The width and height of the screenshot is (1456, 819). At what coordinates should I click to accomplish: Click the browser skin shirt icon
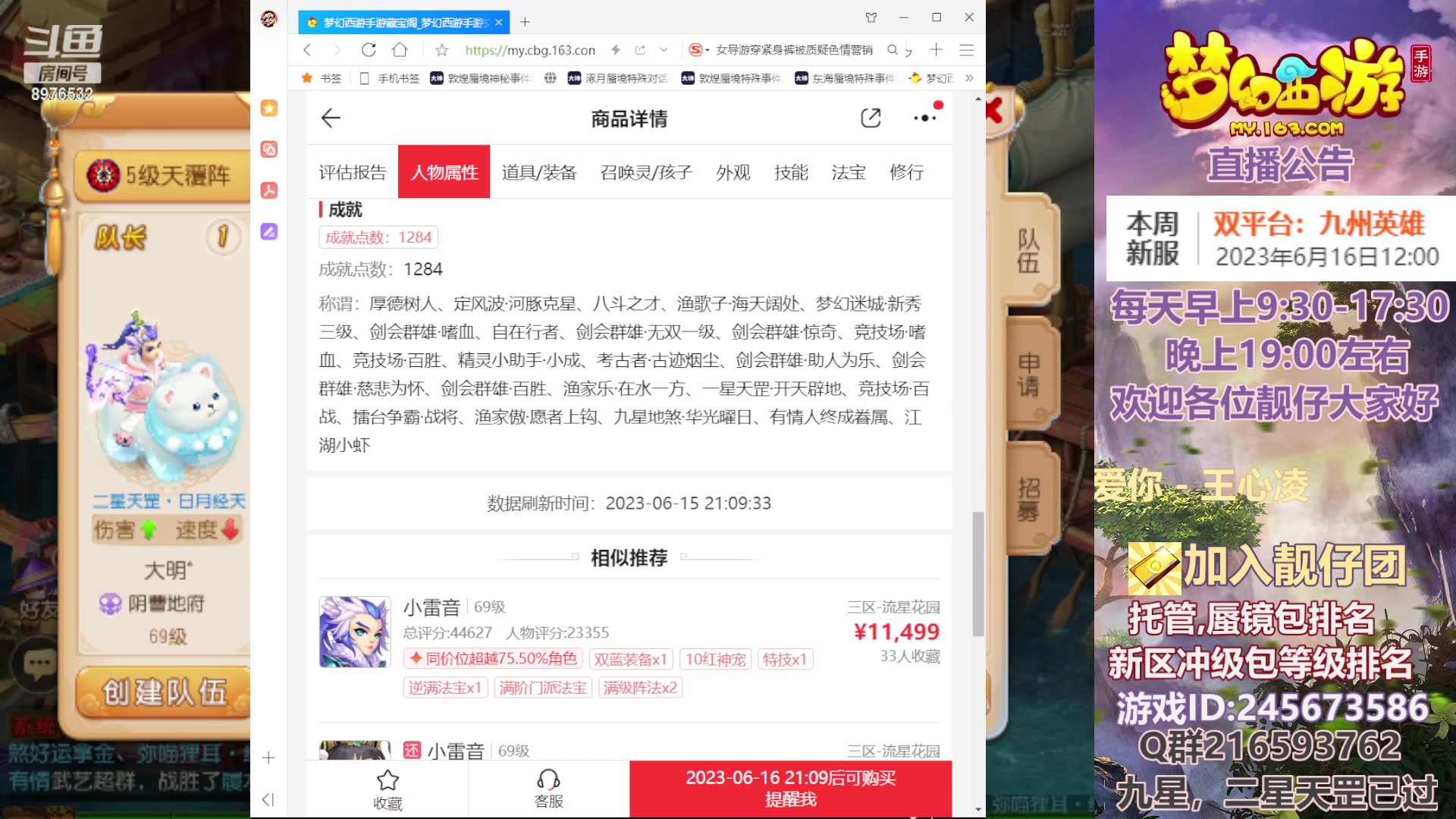871,17
